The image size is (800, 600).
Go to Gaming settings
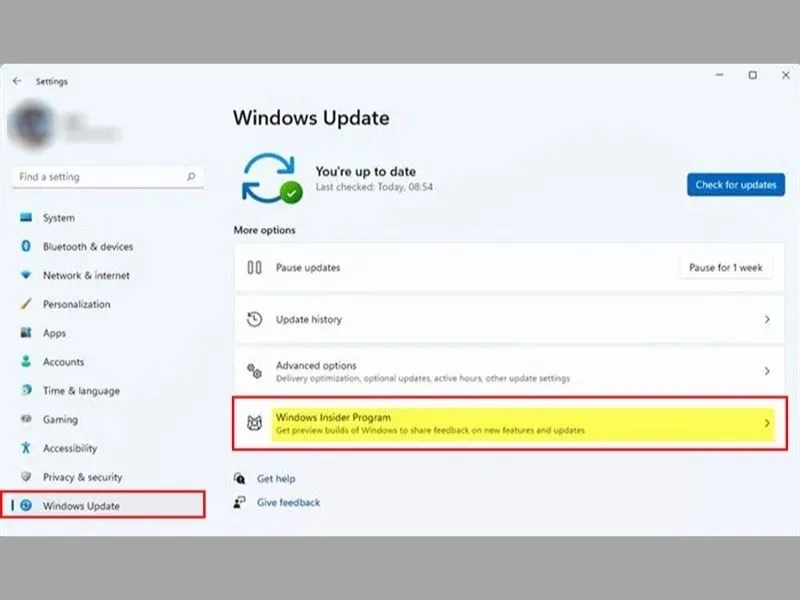pyautogui.click(x=60, y=419)
